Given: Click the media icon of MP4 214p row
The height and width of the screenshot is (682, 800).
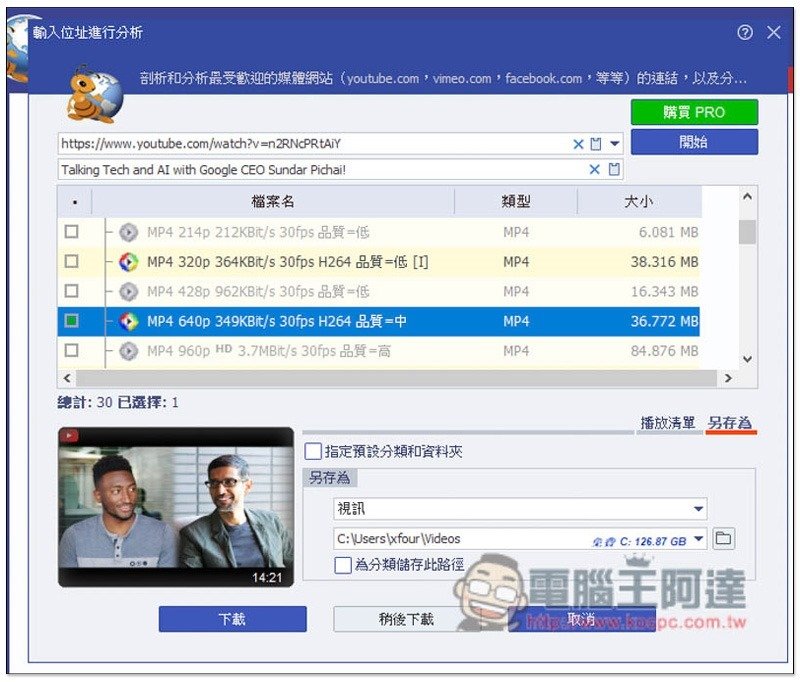Looking at the screenshot, I should [128, 233].
